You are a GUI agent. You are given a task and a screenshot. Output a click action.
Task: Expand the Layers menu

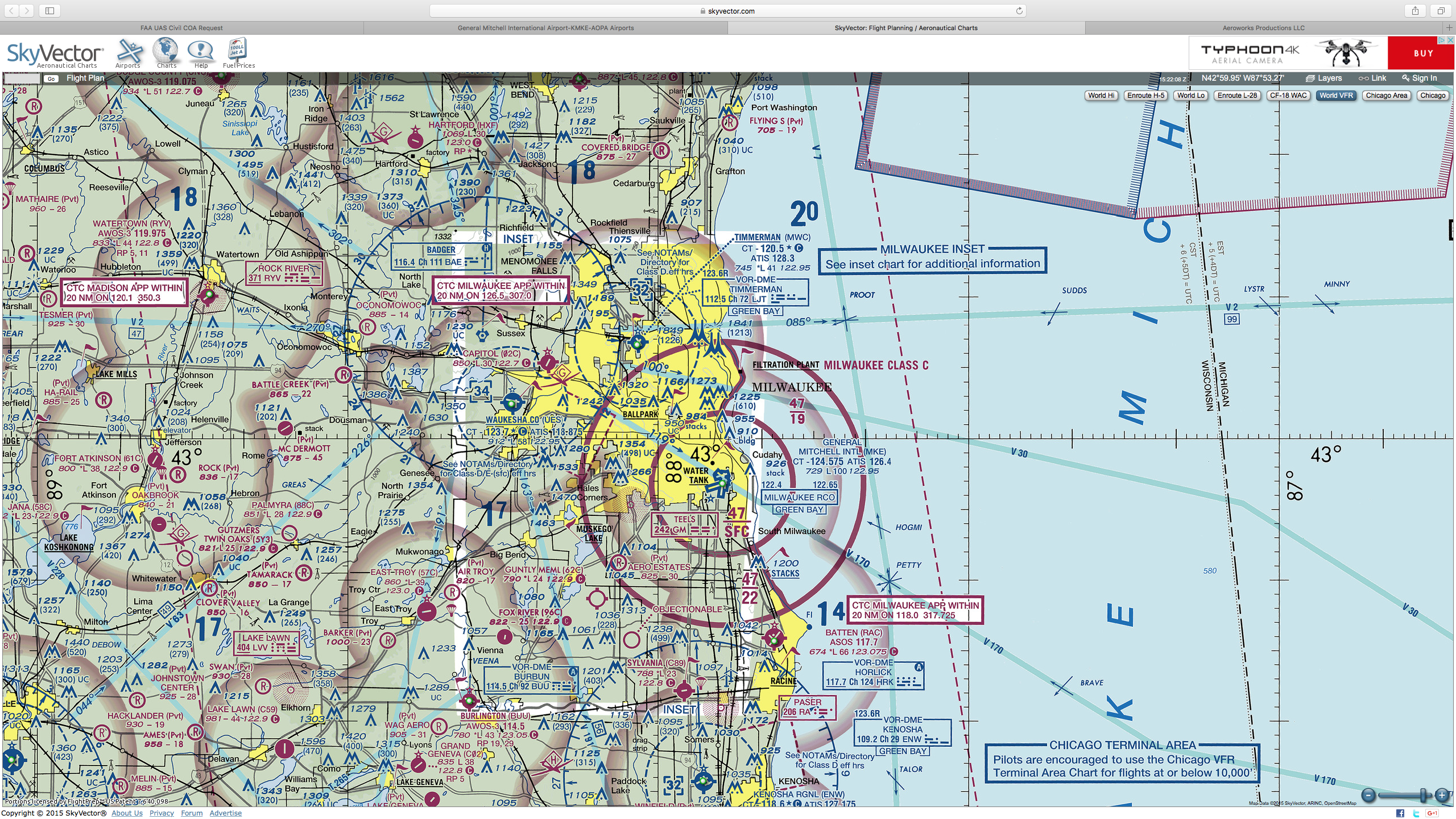tap(1323, 78)
